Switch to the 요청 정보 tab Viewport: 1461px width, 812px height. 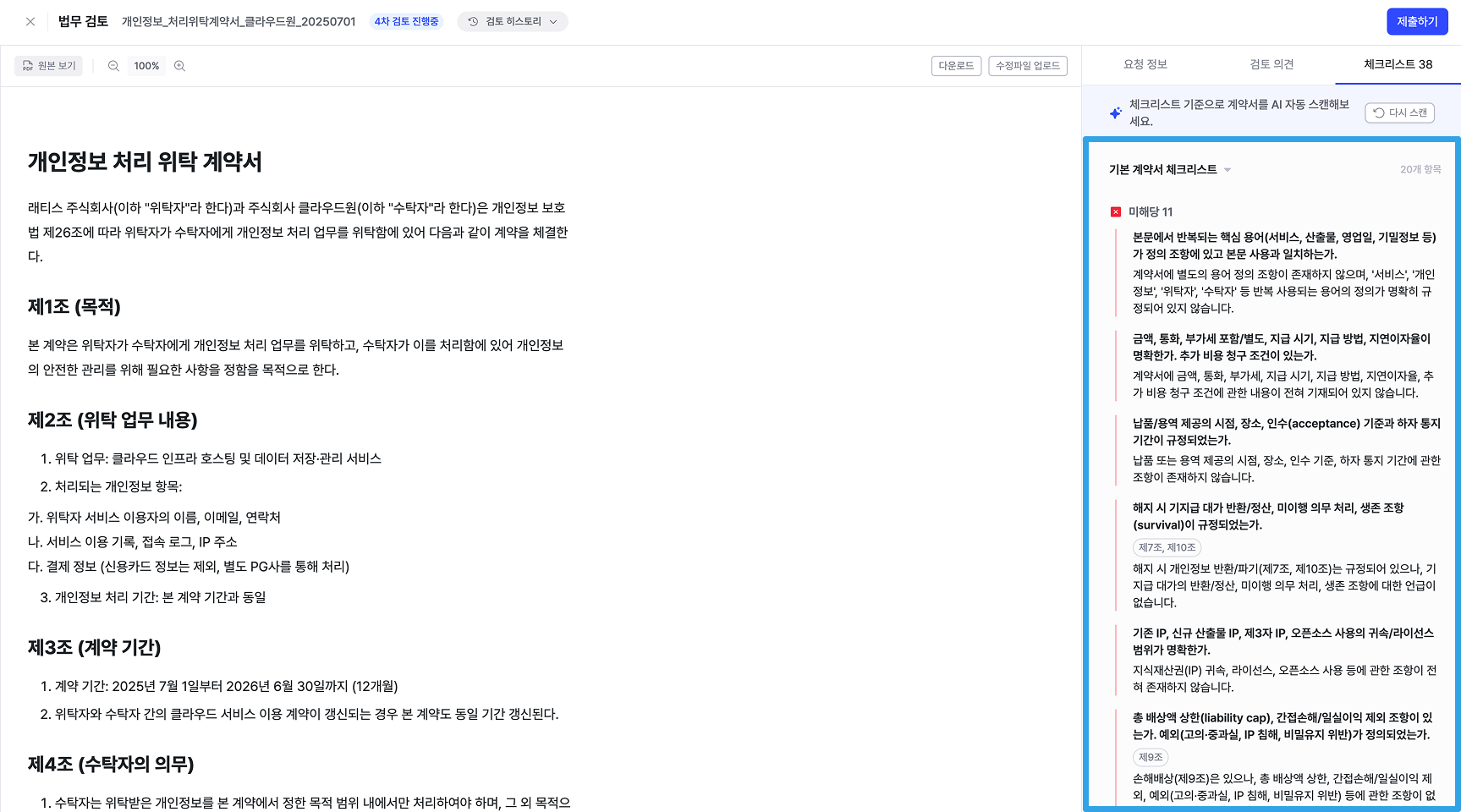click(1145, 64)
